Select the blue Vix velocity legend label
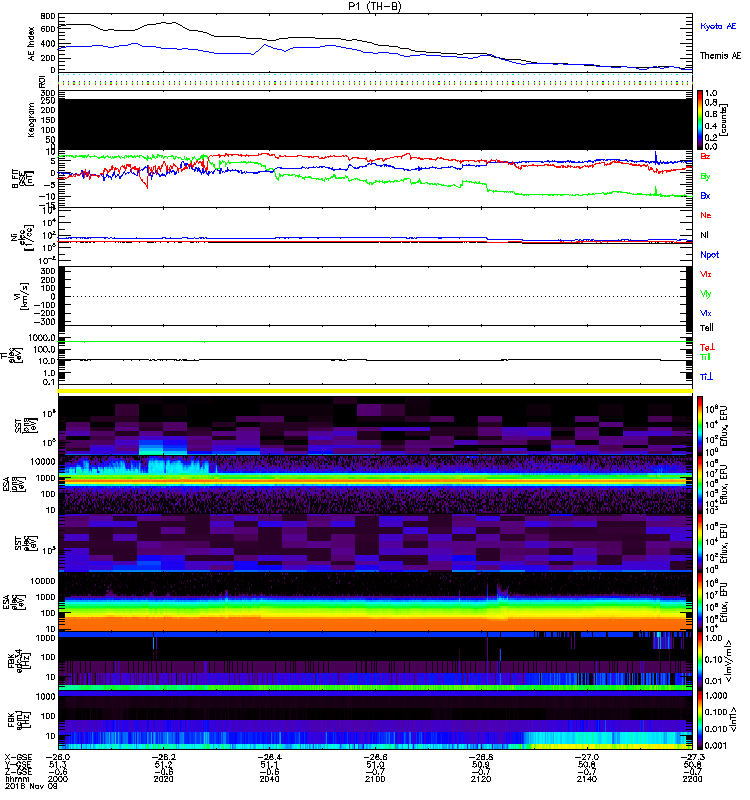 pos(705,313)
